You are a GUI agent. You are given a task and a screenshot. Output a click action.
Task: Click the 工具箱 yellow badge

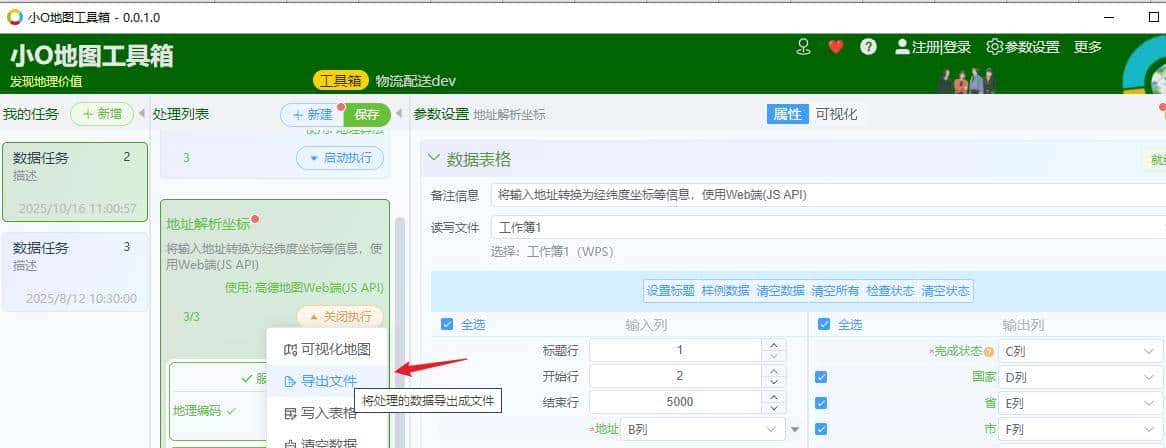click(x=341, y=80)
